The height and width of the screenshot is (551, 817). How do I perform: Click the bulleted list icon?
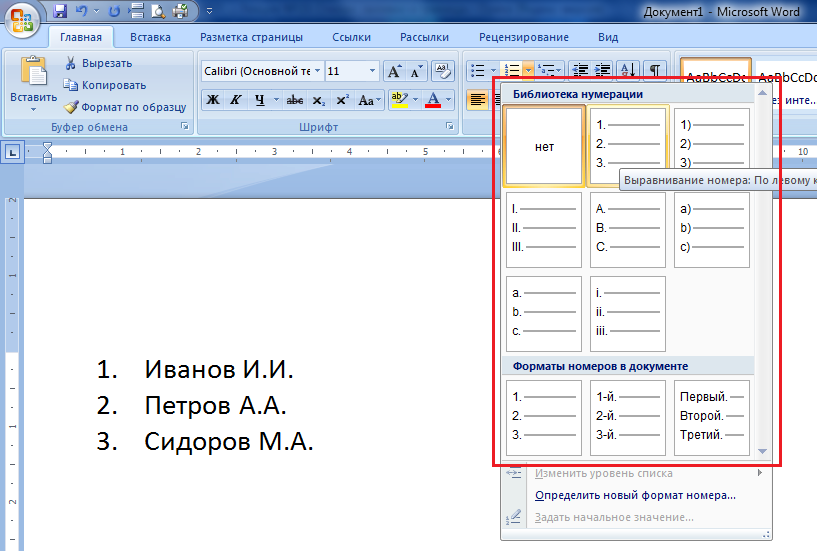coord(477,70)
